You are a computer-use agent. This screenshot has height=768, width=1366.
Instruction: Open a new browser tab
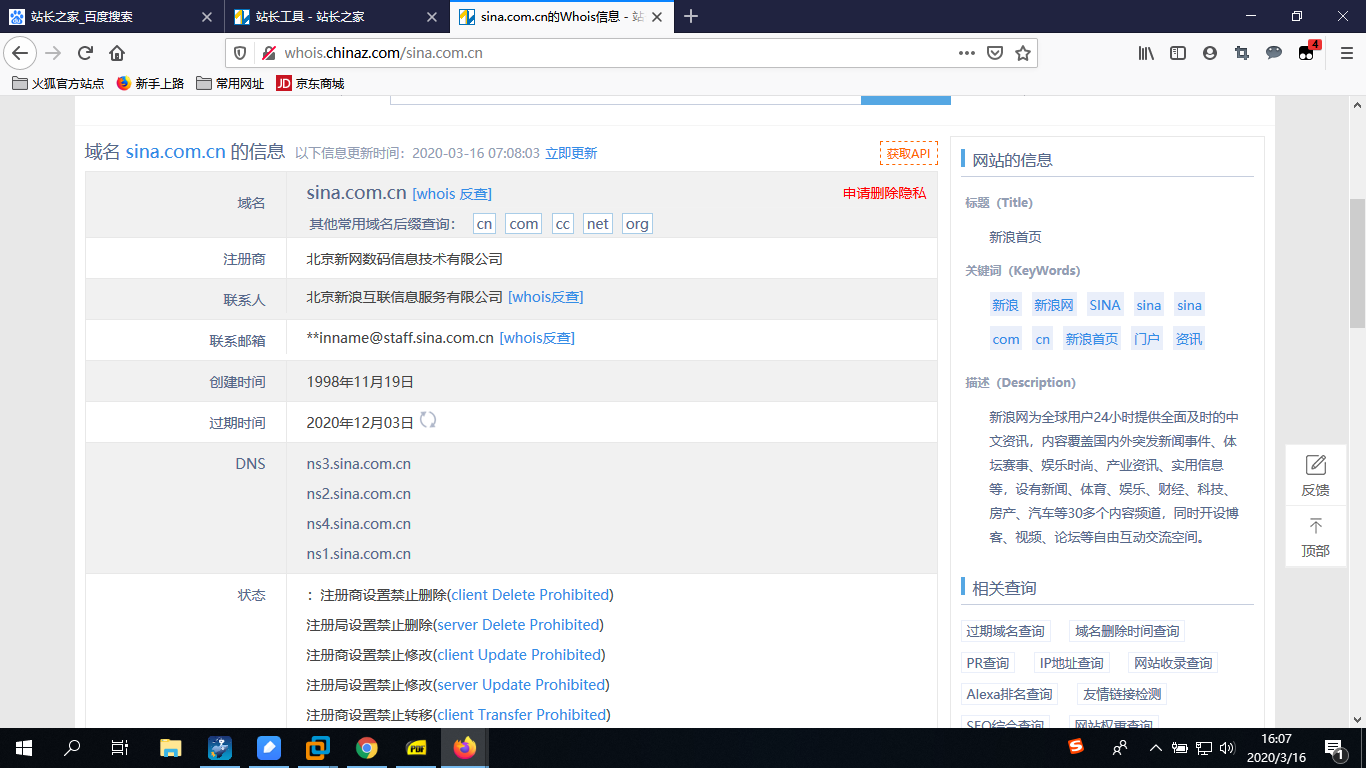[x=690, y=16]
